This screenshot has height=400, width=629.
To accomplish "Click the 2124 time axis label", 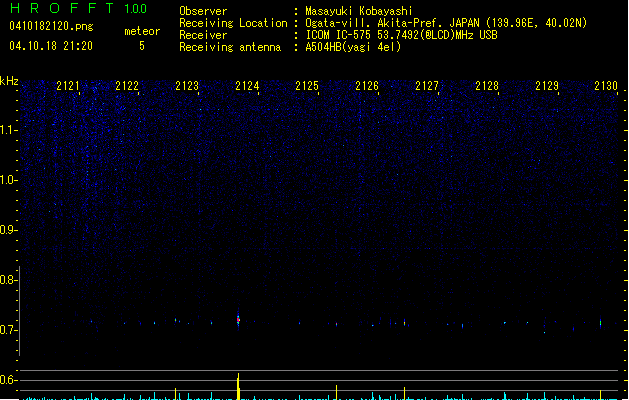I will (x=247, y=86).
